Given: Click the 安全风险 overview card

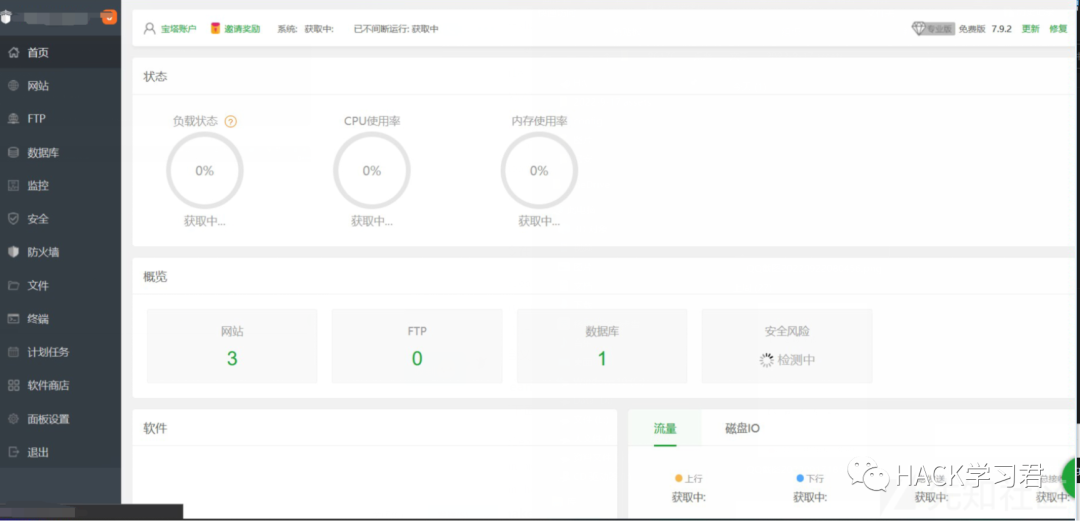Looking at the screenshot, I should [787, 346].
